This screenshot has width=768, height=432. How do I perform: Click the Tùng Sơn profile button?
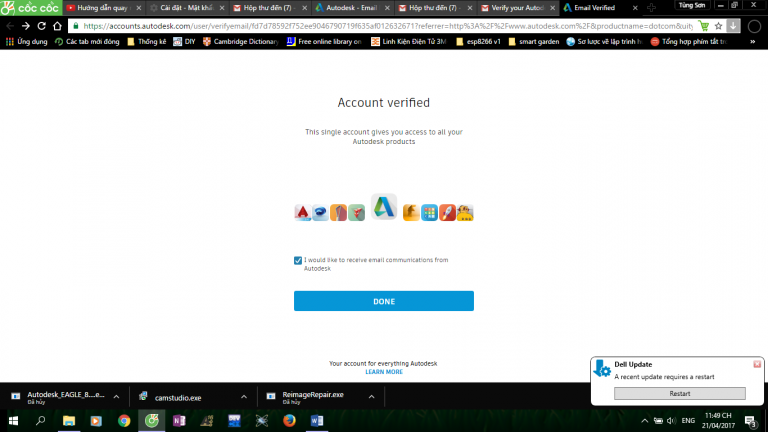click(692, 5)
